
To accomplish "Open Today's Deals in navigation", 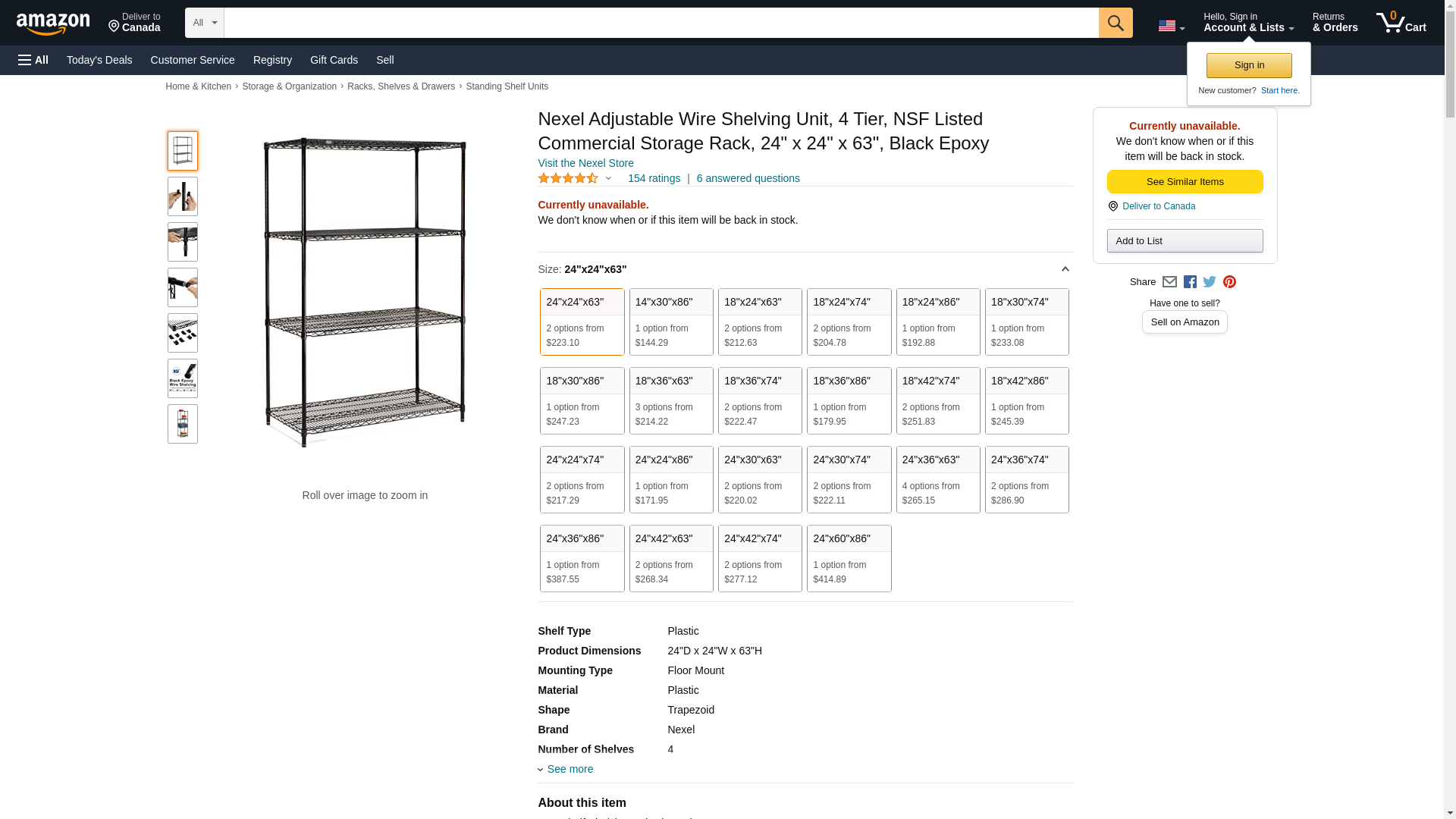I will click(99, 60).
